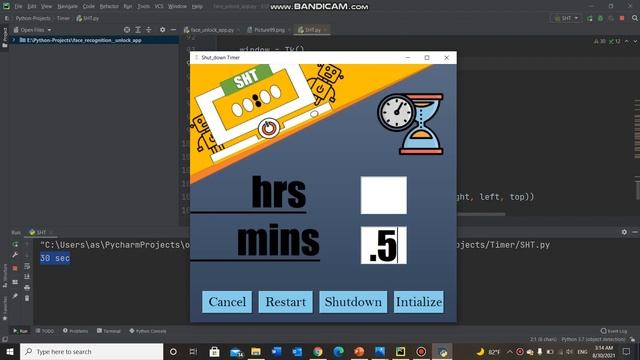The width and height of the screenshot is (640, 360).
Task: Open the Run panel settings gear
Action: tap(624, 232)
